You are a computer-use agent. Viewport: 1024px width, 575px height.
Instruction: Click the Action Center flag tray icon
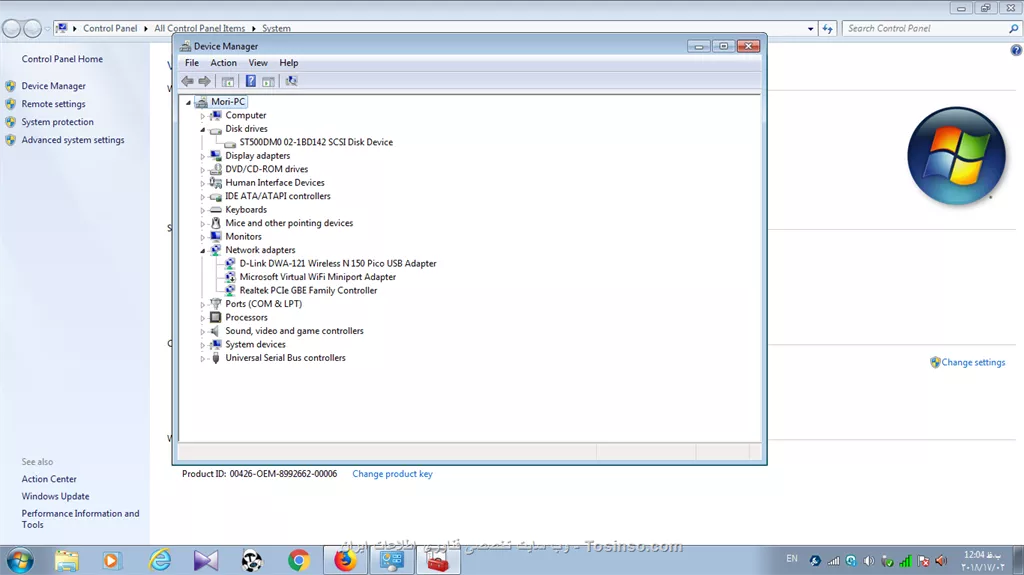923,561
